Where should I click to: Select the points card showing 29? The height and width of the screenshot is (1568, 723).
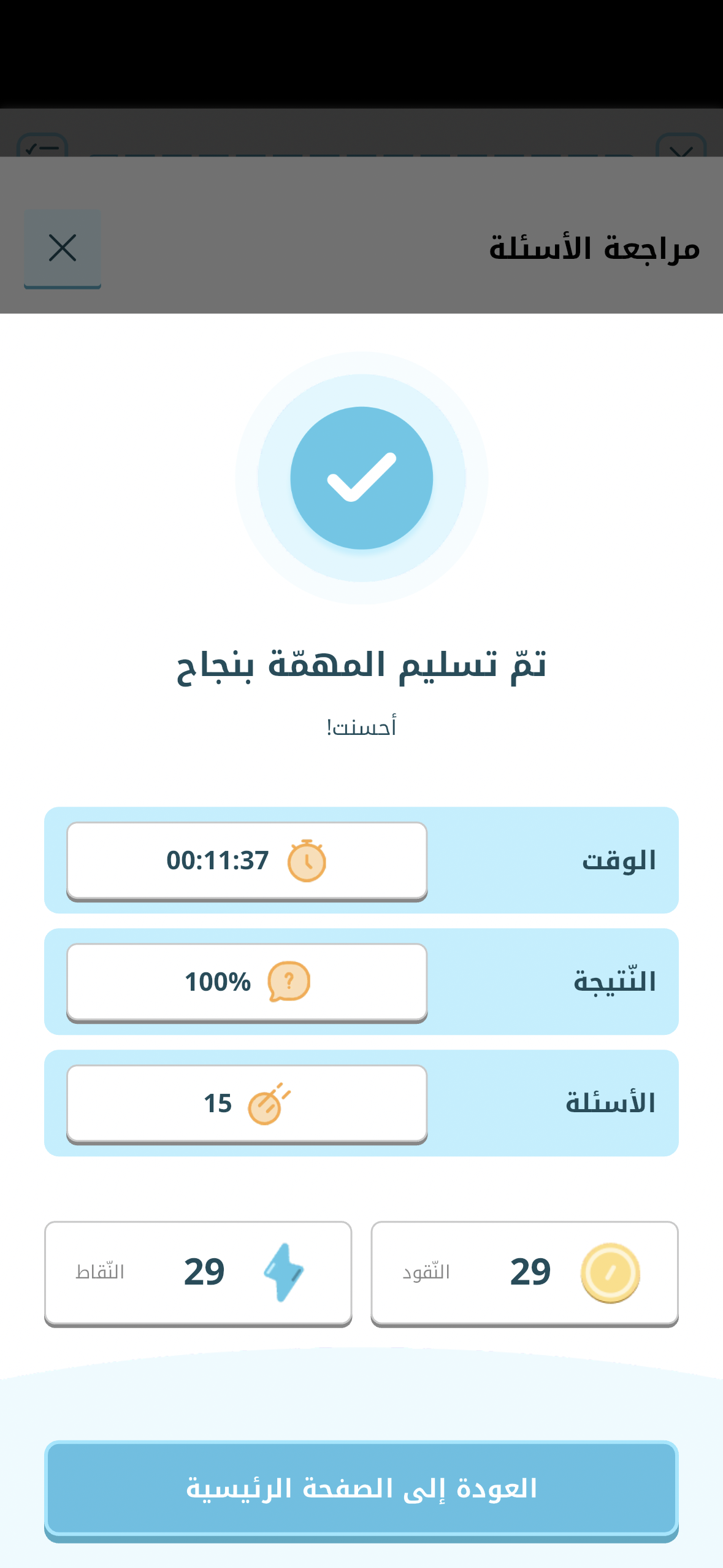198,1273
